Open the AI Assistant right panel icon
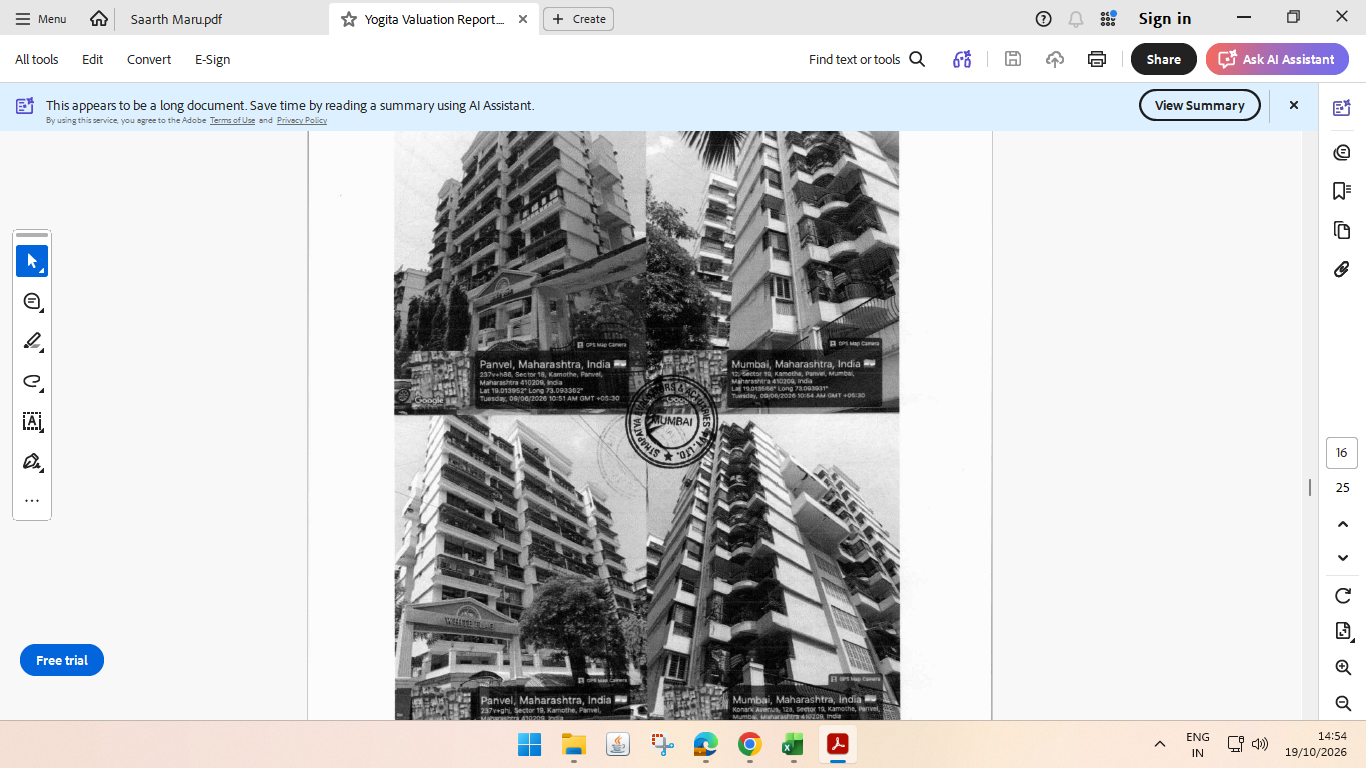 point(1342,108)
